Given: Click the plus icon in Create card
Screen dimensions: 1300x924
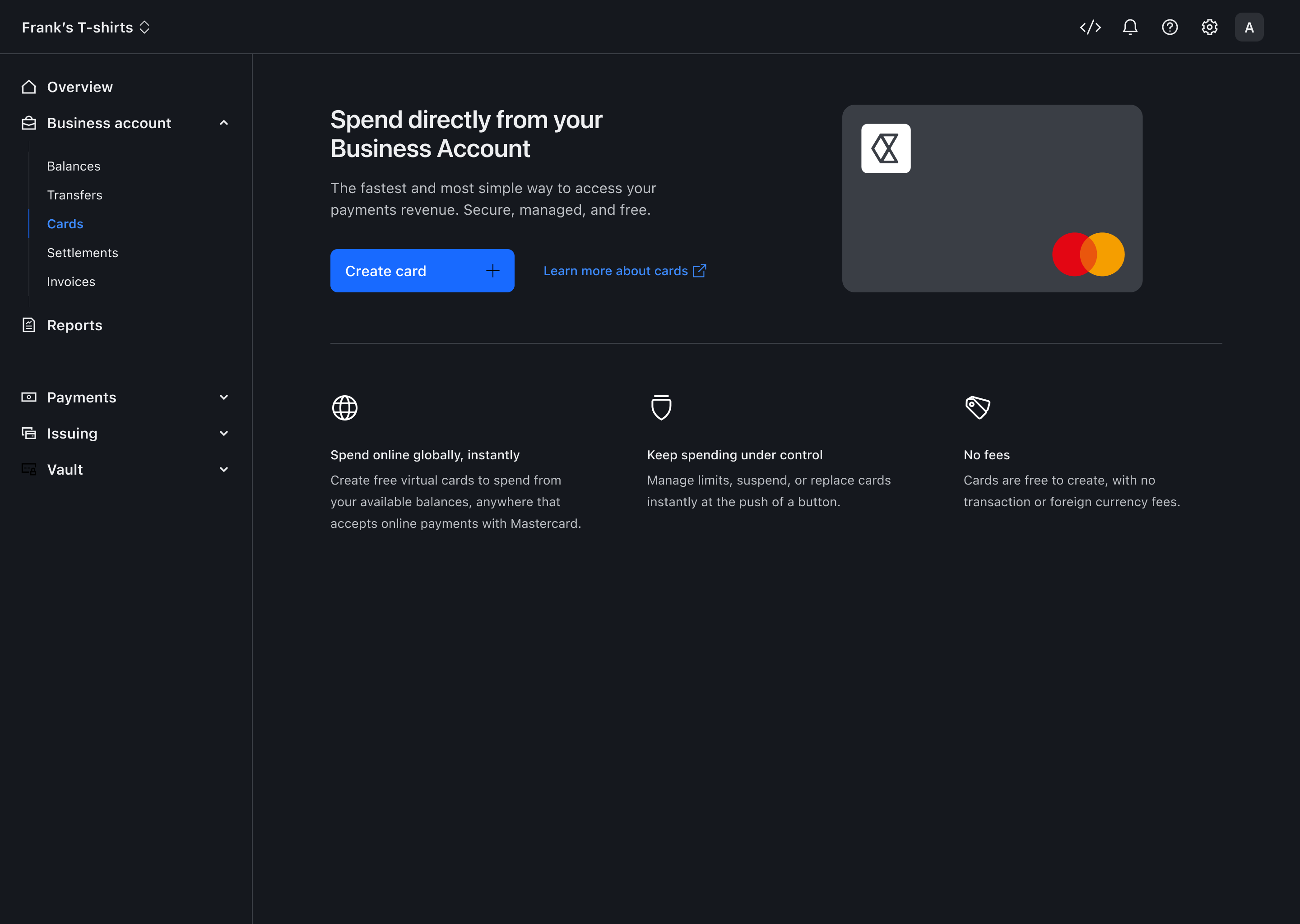Looking at the screenshot, I should click(x=493, y=271).
